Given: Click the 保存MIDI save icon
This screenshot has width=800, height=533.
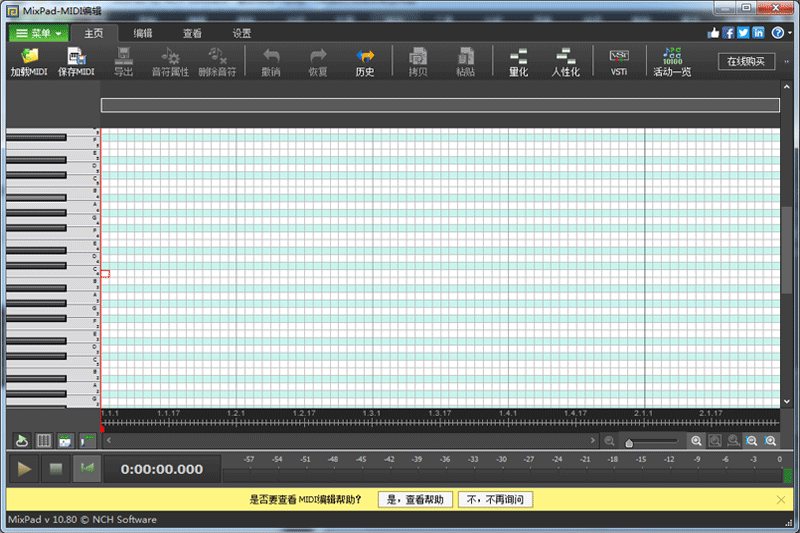Looking at the screenshot, I should click(76, 62).
